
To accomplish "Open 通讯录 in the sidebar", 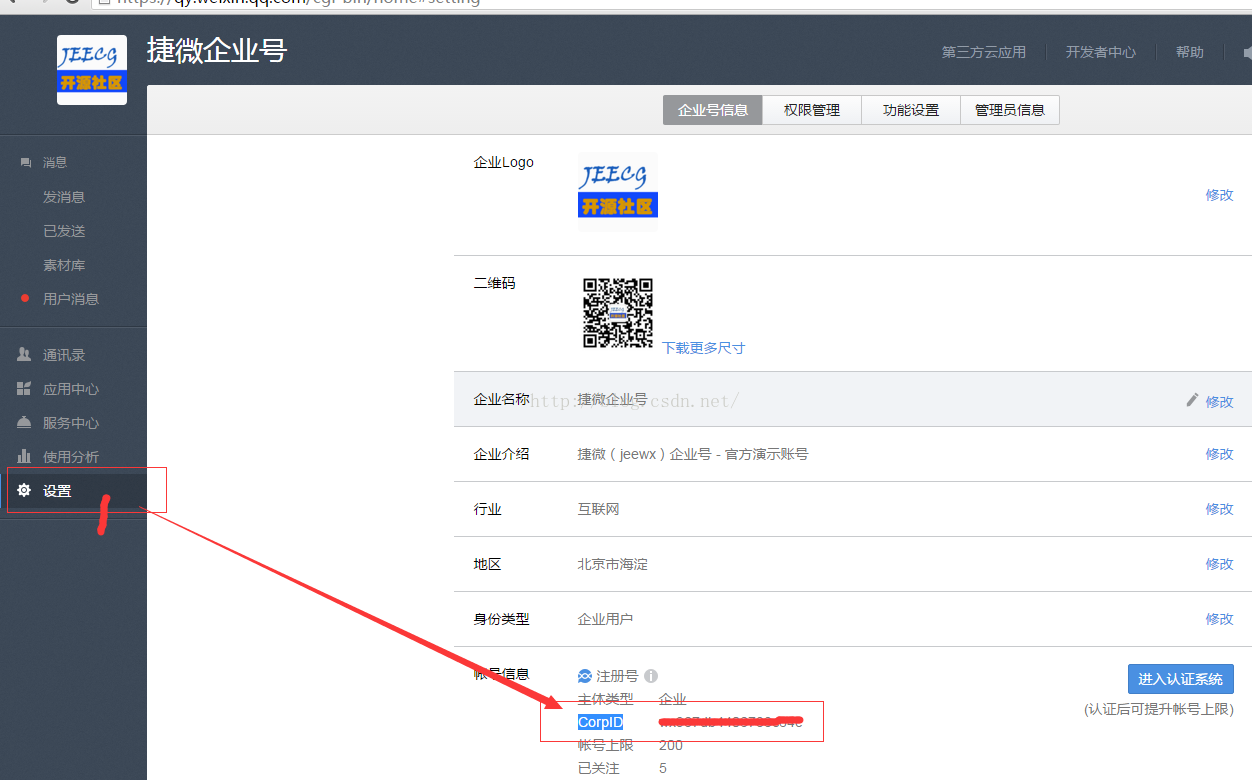I will pos(64,355).
